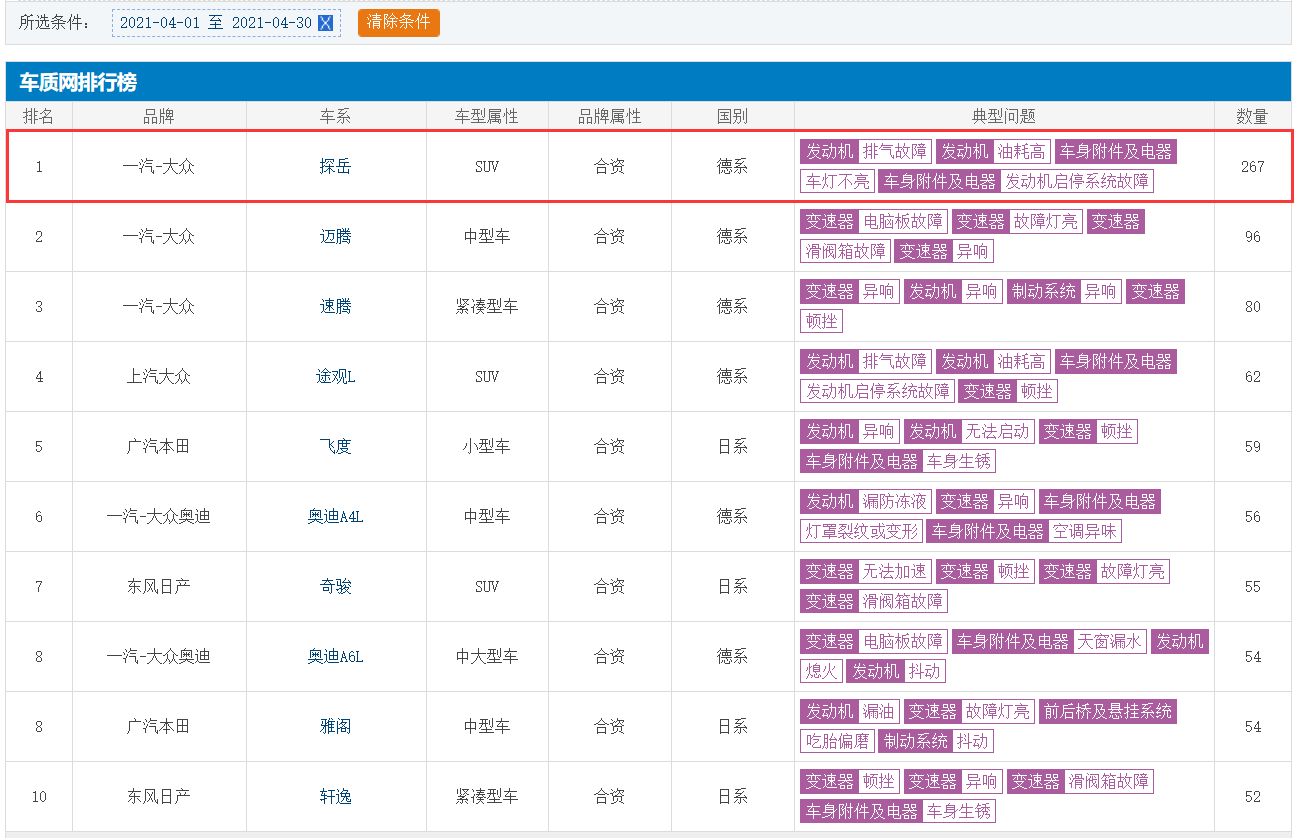The image size is (1297, 838).
Task: Click the 车型属性 column header
Action: (x=487, y=116)
